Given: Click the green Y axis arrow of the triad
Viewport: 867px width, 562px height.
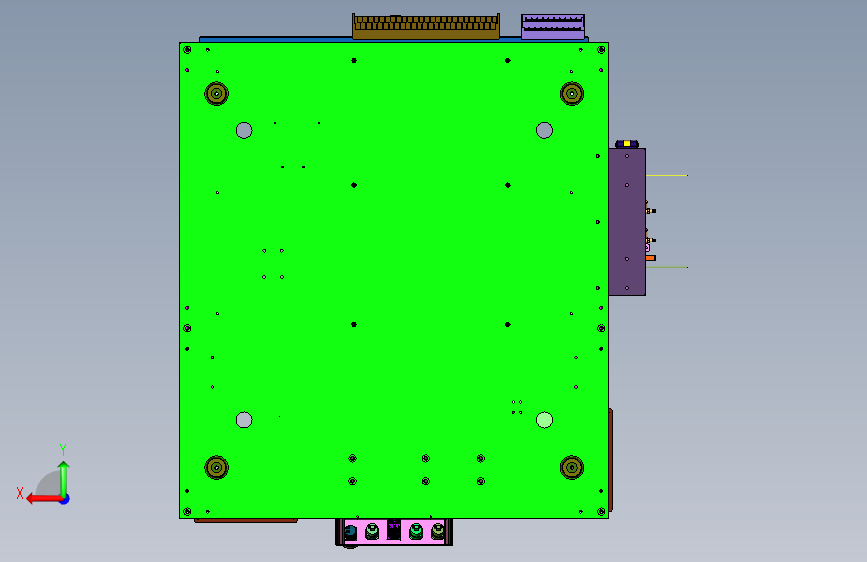Looking at the screenshot, I should coord(64,478).
